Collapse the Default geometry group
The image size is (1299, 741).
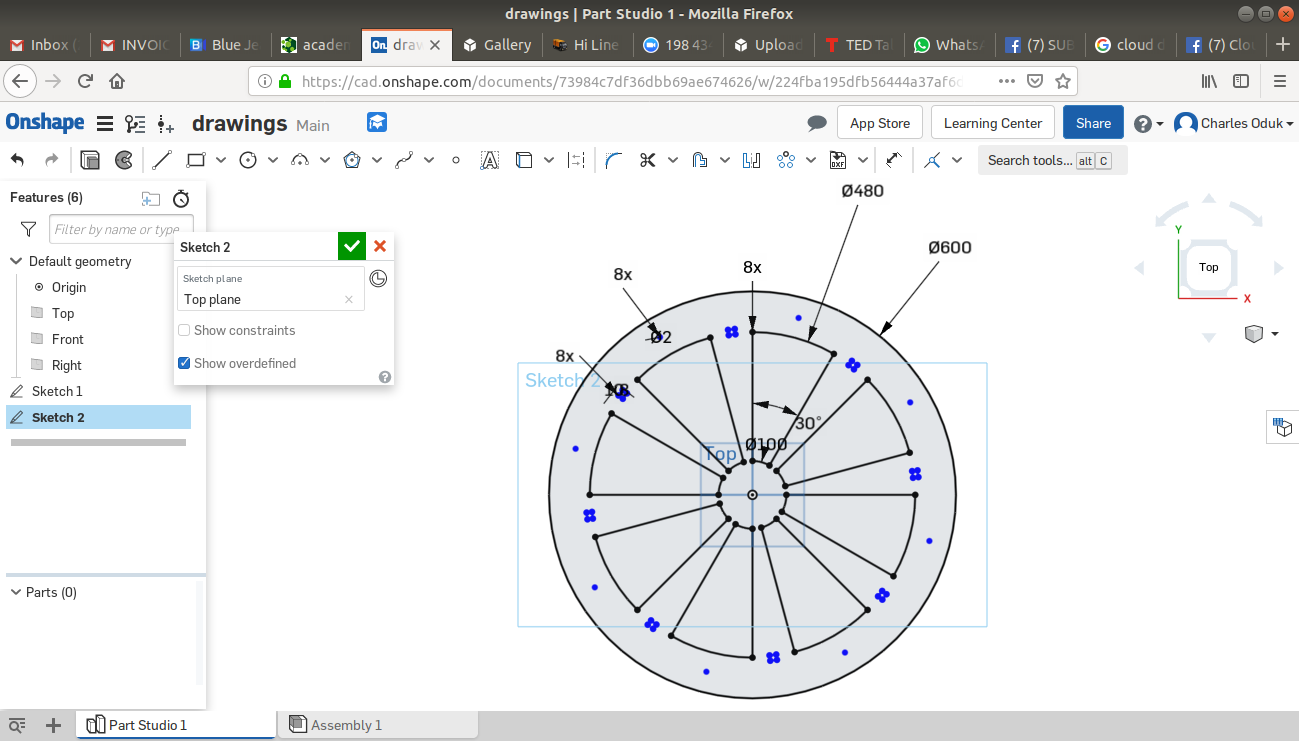pos(16,261)
